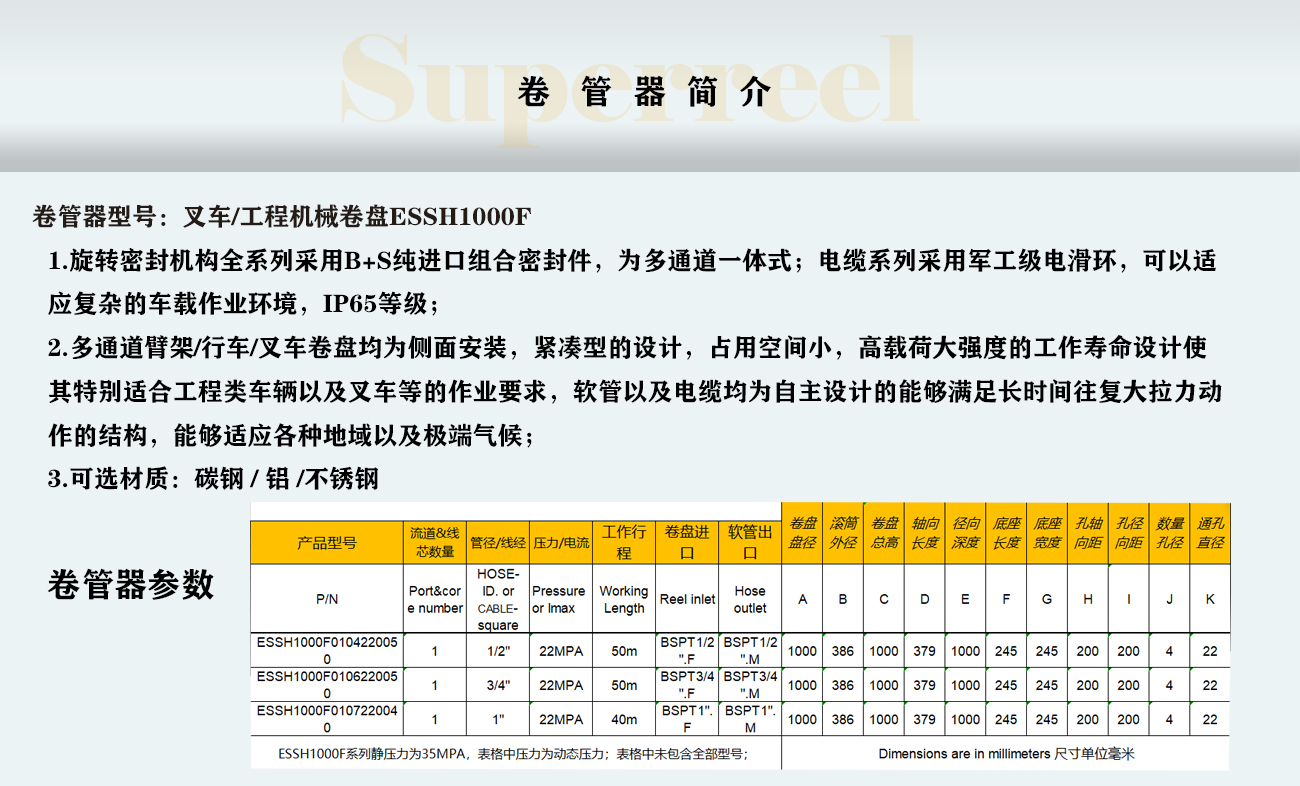Select part number ESSH1000F0107220040
This screenshot has width=1300, height=786.
click(326, 719)
